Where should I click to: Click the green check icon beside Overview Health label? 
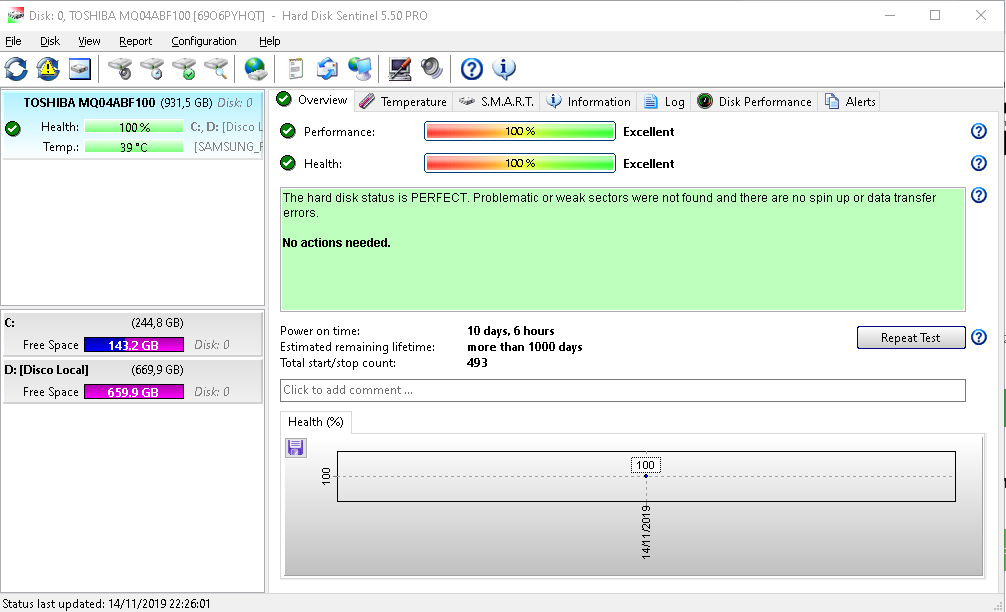point(288,164)
